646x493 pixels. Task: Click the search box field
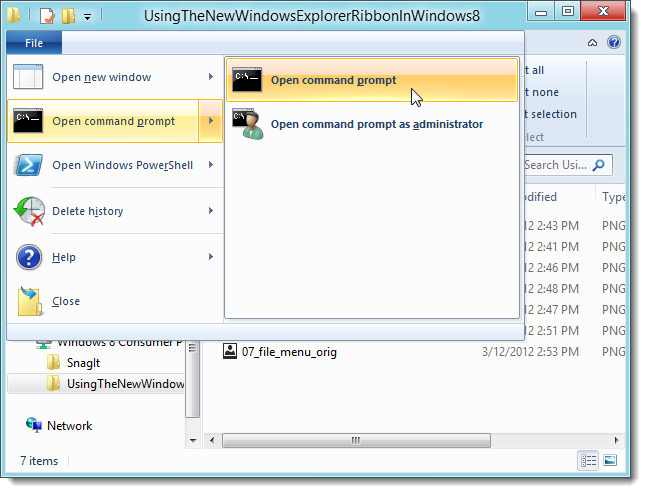(x=568, y=165)
